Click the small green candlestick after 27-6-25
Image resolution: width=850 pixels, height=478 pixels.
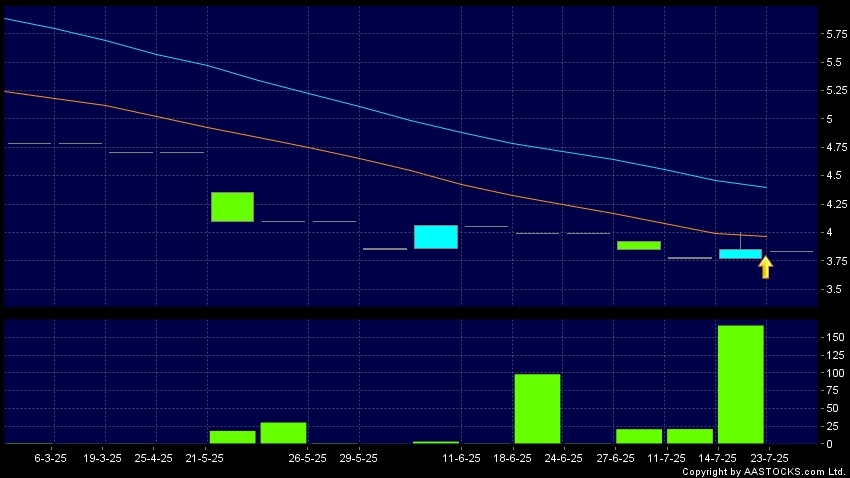[639, 246]
